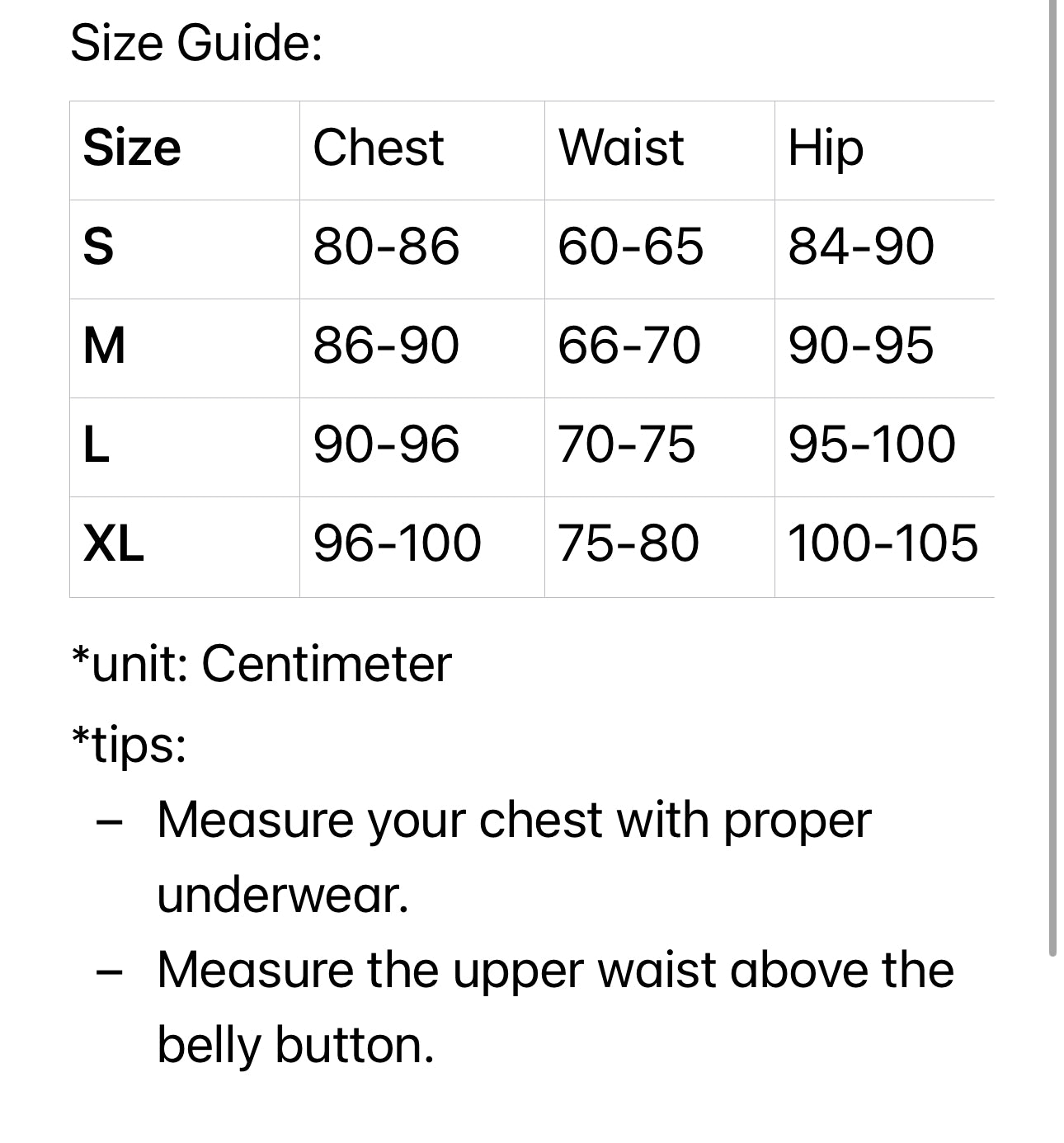The width and height of the screenshot is (1064, 1143).
Task: Click the 60-65 waist measurement cell
Action: tap(630, 247)
